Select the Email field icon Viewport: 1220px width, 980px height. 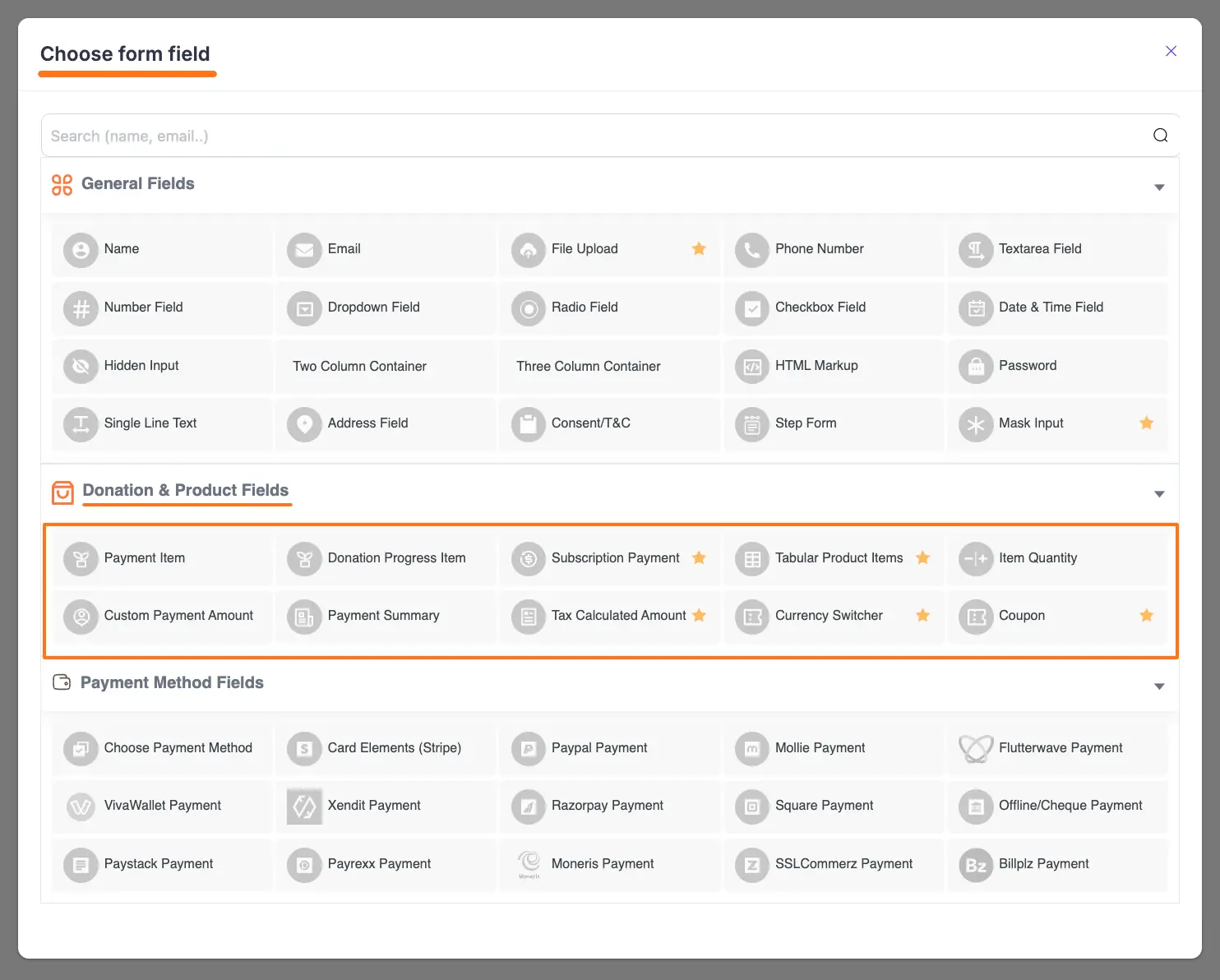304,249
